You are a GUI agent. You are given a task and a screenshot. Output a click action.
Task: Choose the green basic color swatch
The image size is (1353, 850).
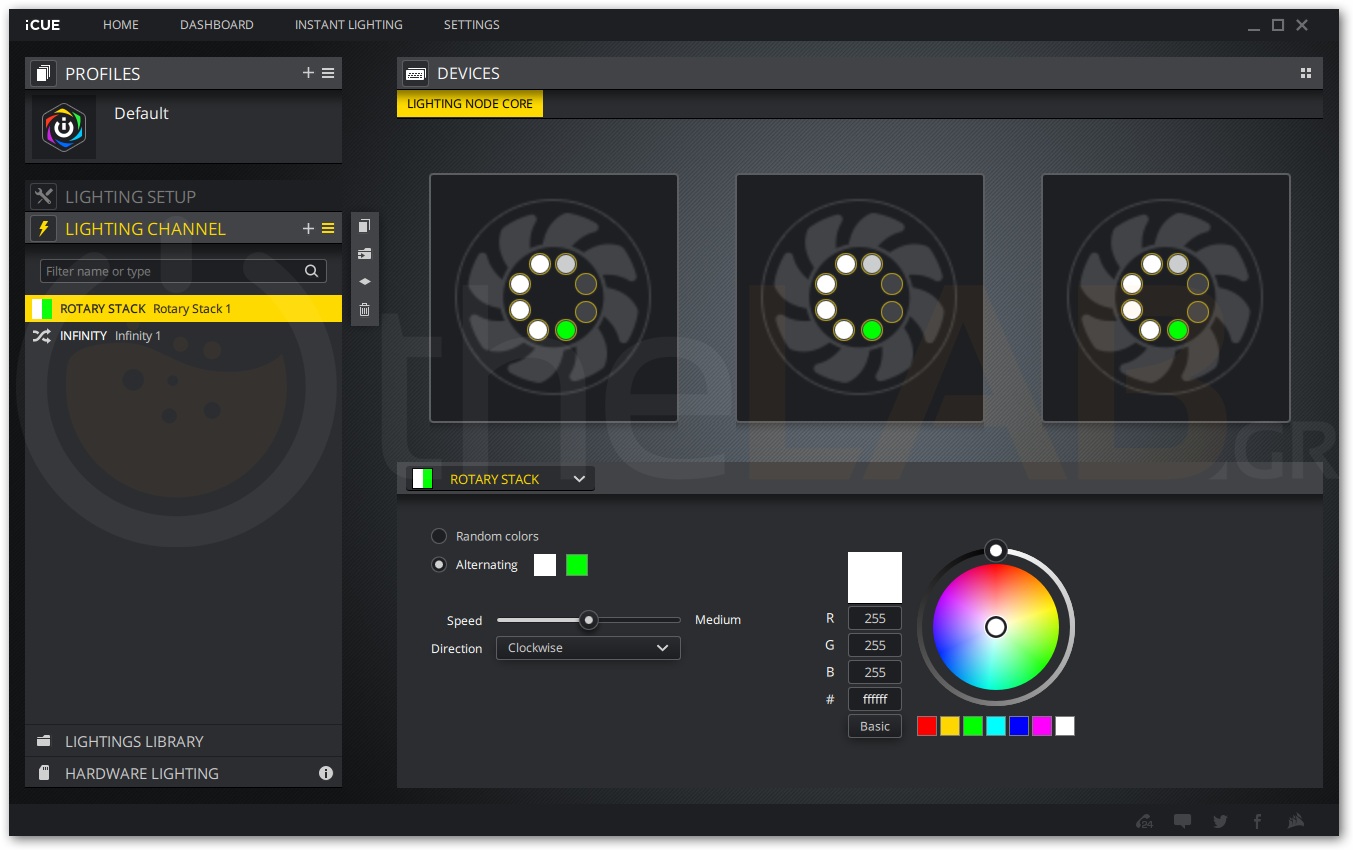pyautogui.click(x=973, y=726)
